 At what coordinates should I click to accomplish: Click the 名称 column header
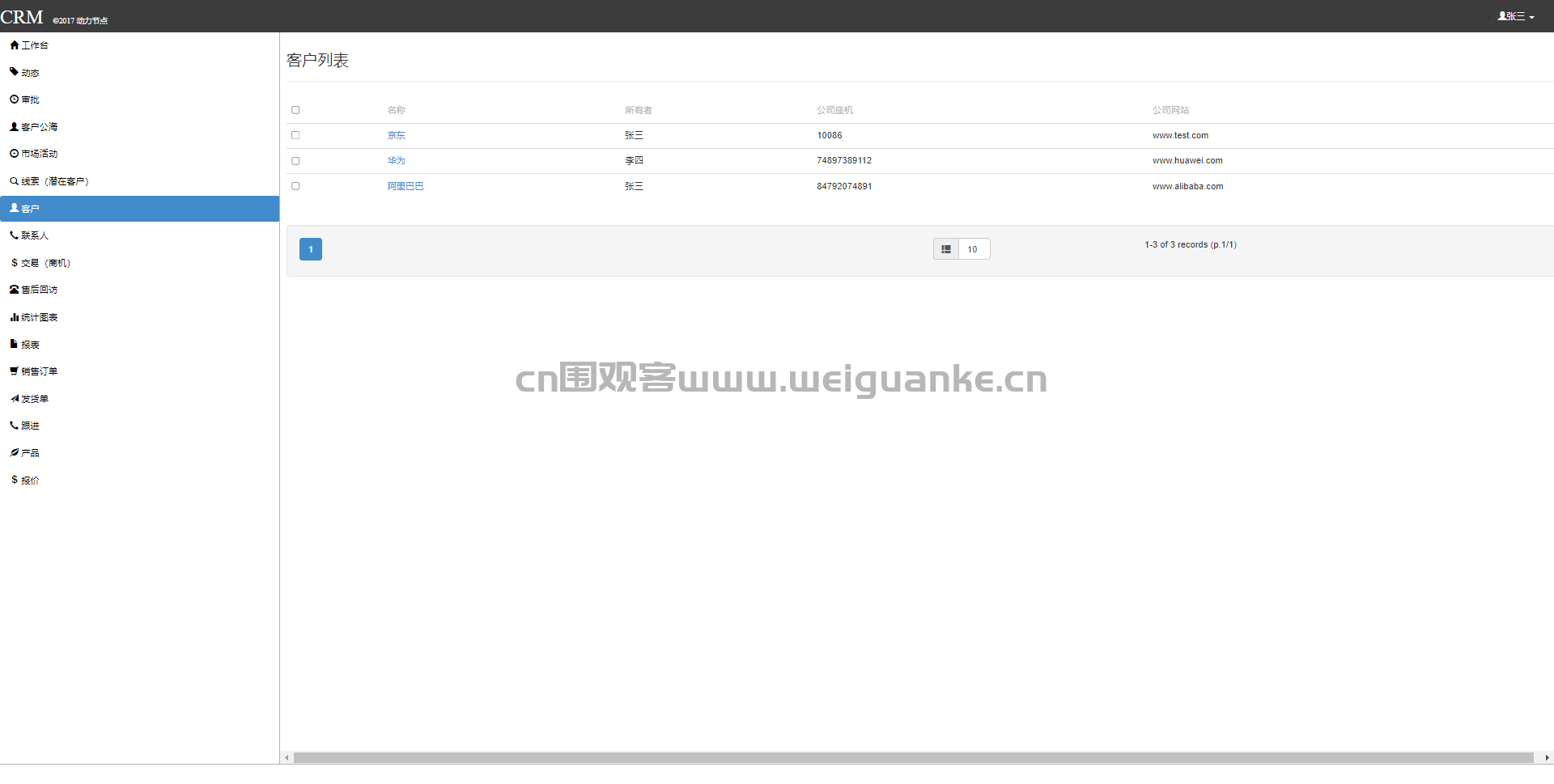[396, 110]
